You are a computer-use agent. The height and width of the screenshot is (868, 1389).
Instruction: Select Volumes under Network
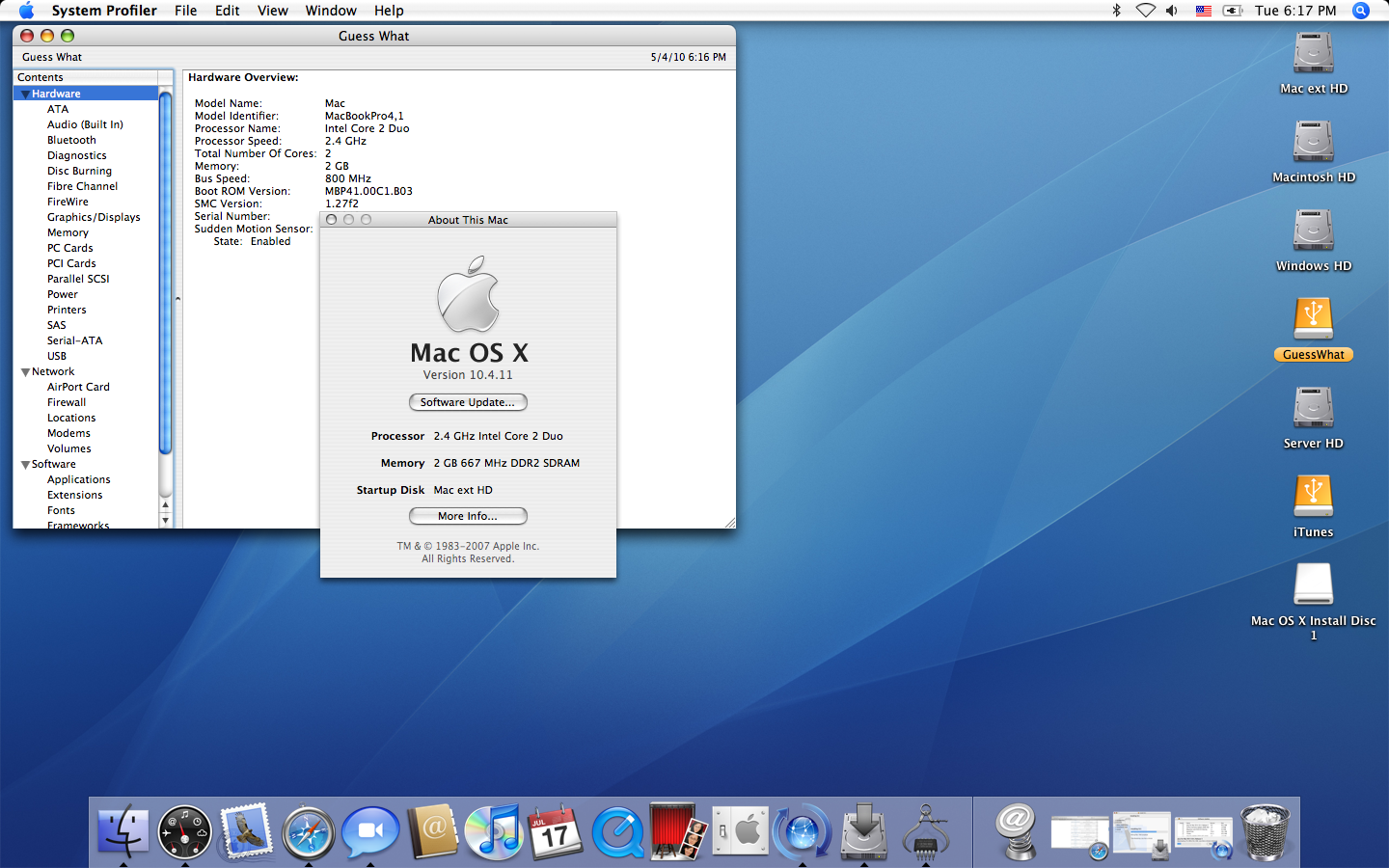click(69, 448)
